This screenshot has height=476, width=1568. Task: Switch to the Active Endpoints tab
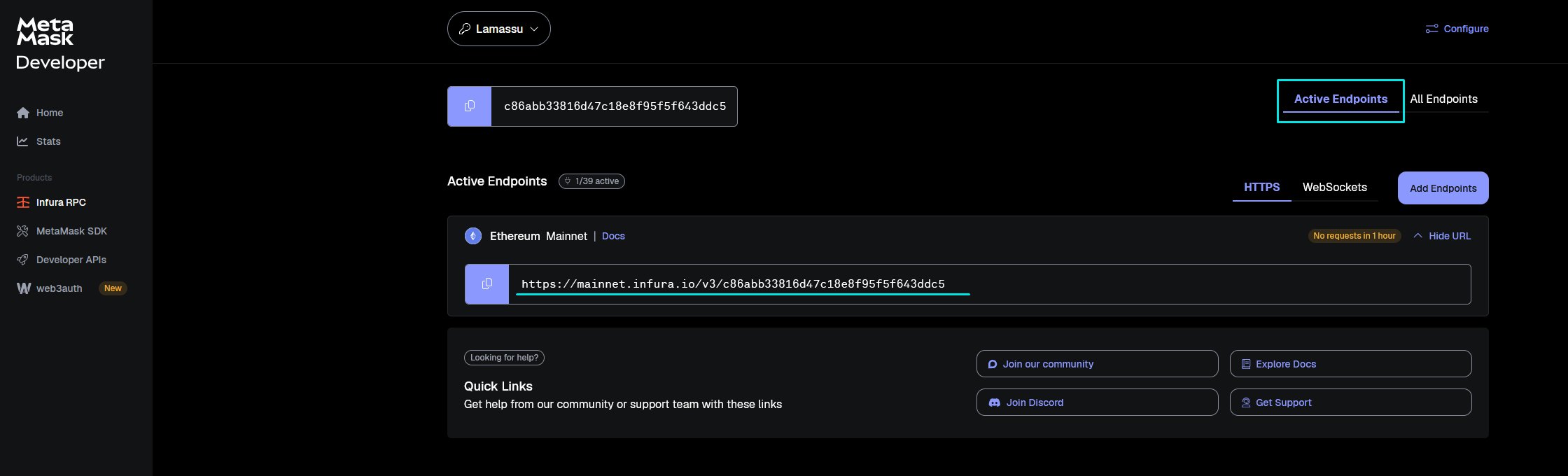pos(1340,99)
